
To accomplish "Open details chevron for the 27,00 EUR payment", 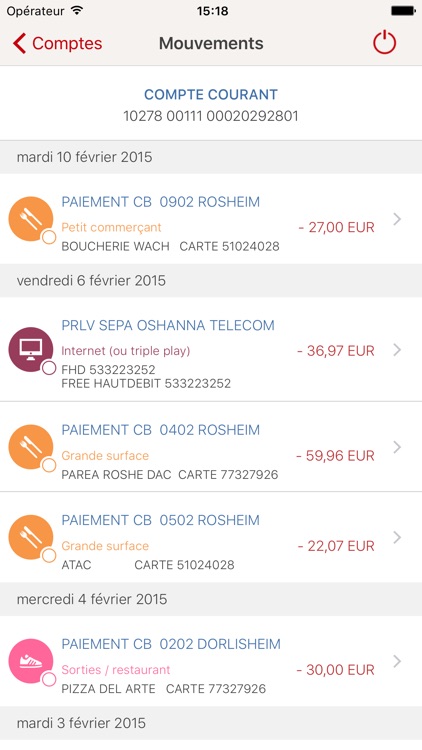I will 397,219.
